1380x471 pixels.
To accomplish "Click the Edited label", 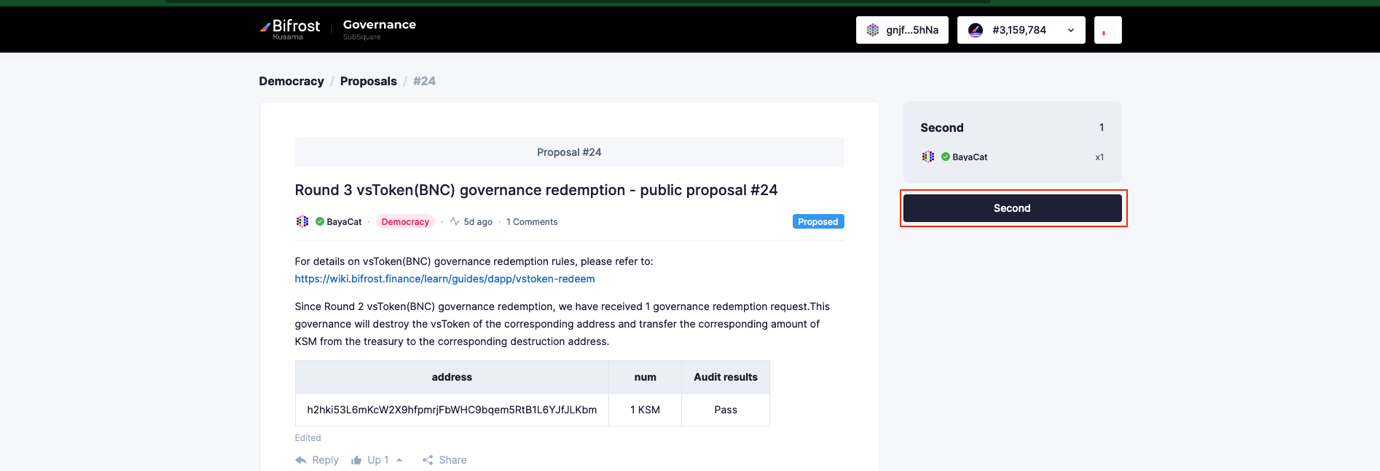I will [x=308, y=438].
